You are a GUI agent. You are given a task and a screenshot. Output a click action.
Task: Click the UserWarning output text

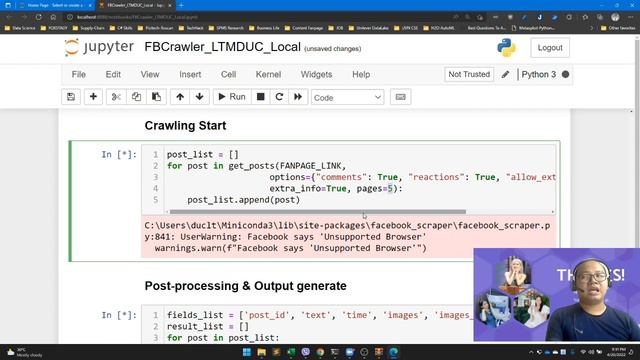click(347, 237)
